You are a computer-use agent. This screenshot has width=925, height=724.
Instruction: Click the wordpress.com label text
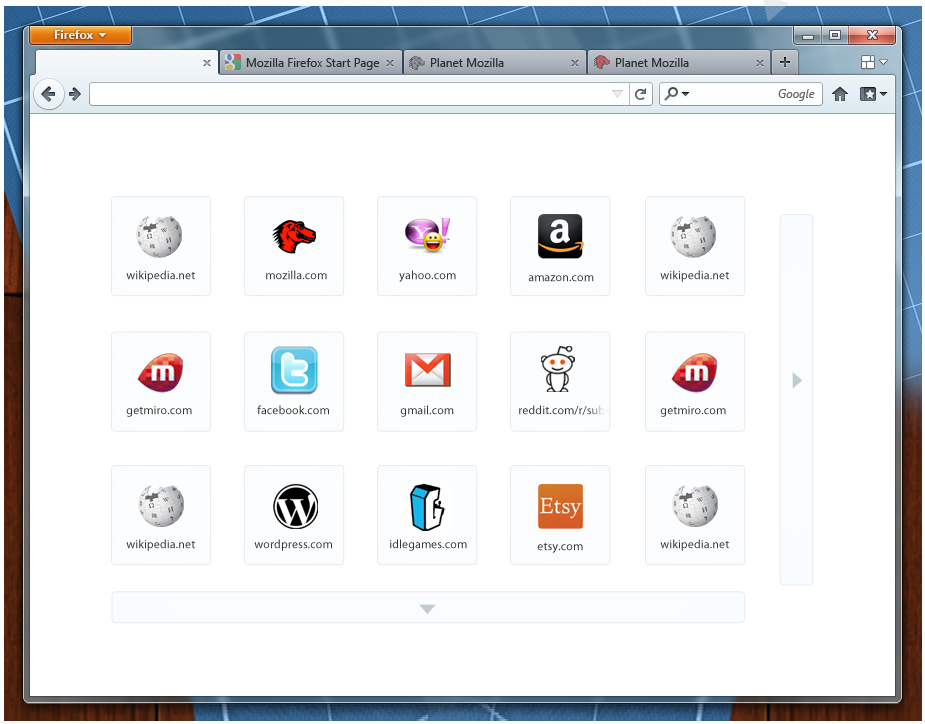tap(293, 545)
